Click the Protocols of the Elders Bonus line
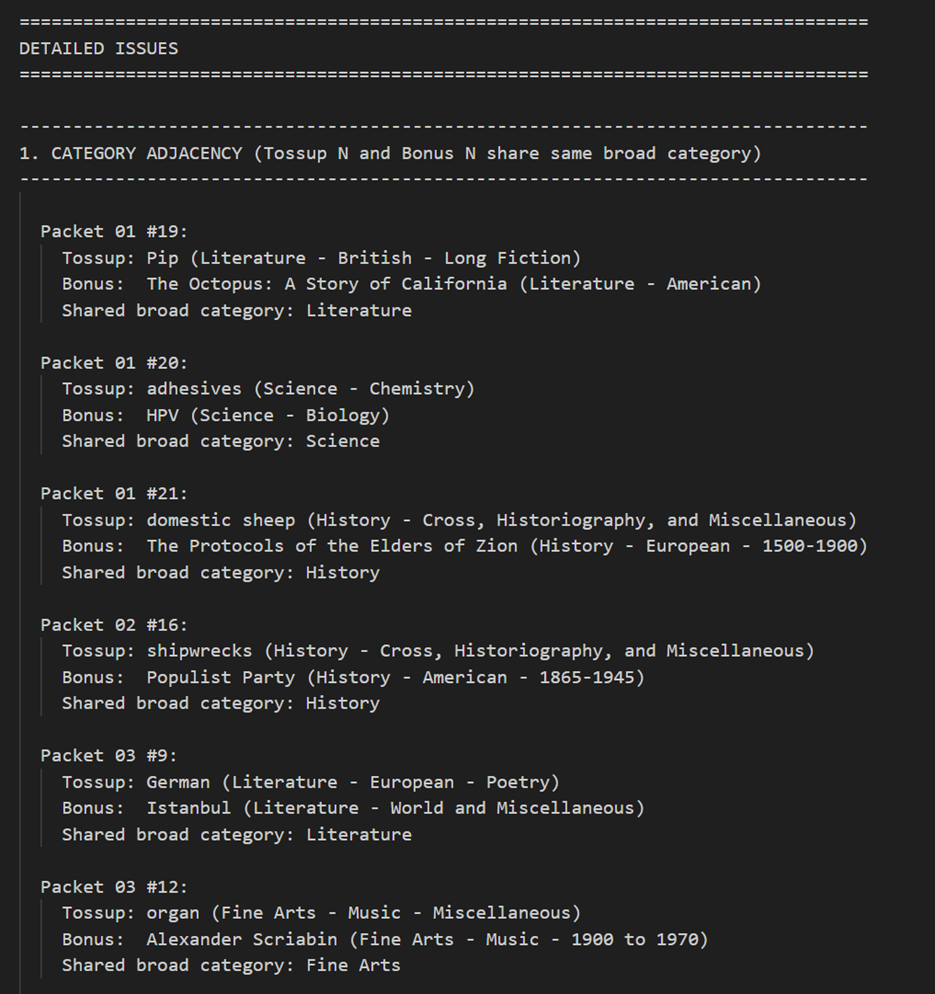The width and height of the screenshot is (935, 994). pos(464,546)
